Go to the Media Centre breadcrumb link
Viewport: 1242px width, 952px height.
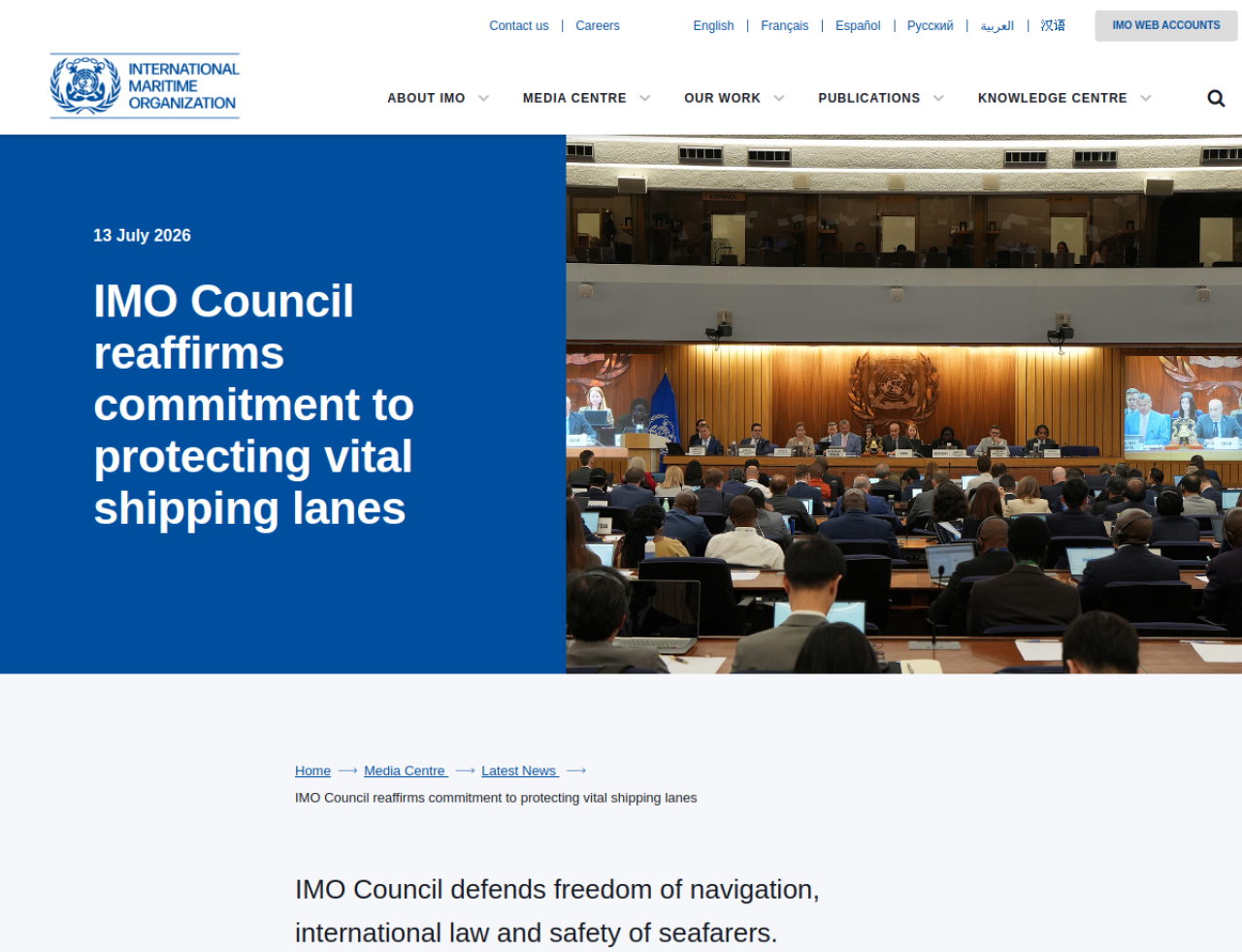point(406,771)
